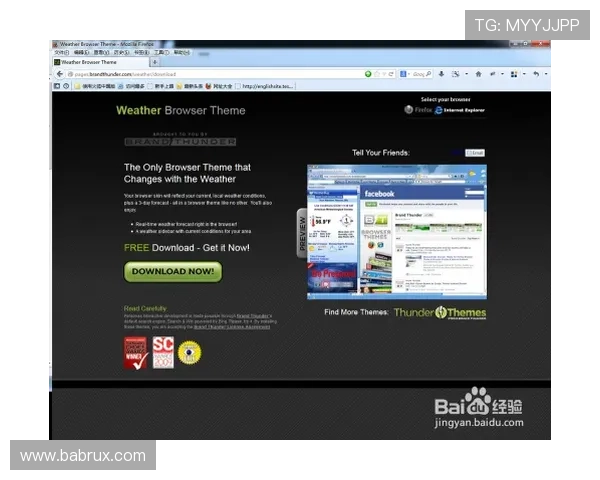This screenshot has width=600, height=480.
Task: Click the PREVIEW side tab on screenshot
Action: coord(302,233)
